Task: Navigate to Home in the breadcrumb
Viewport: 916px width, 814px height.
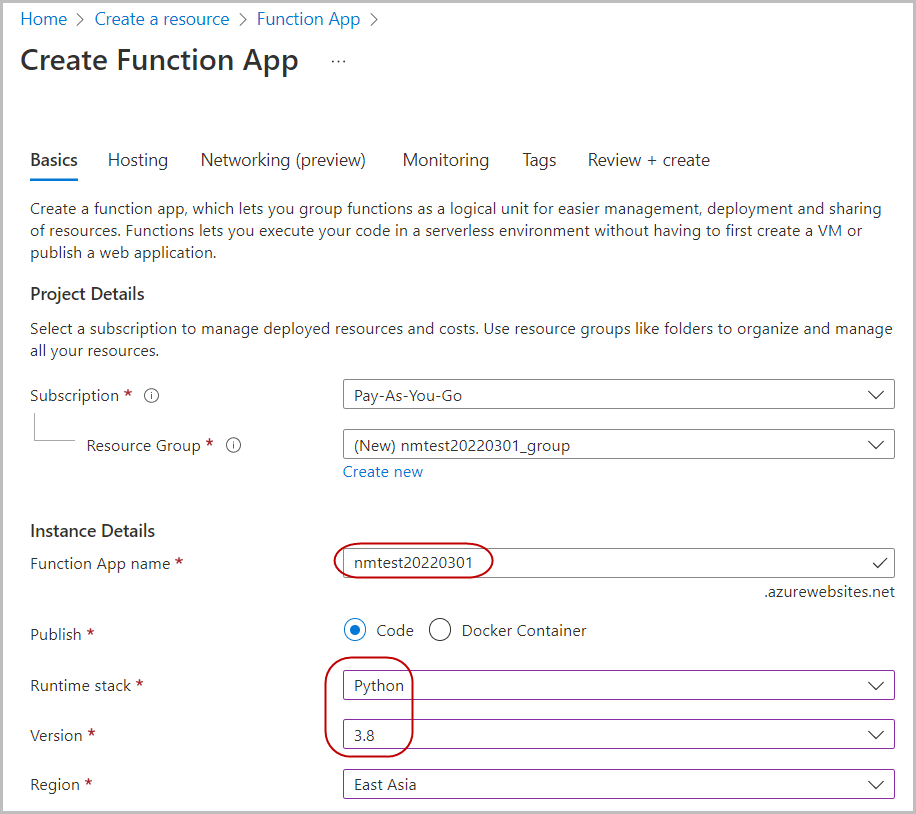Action: tap(44, 19)
